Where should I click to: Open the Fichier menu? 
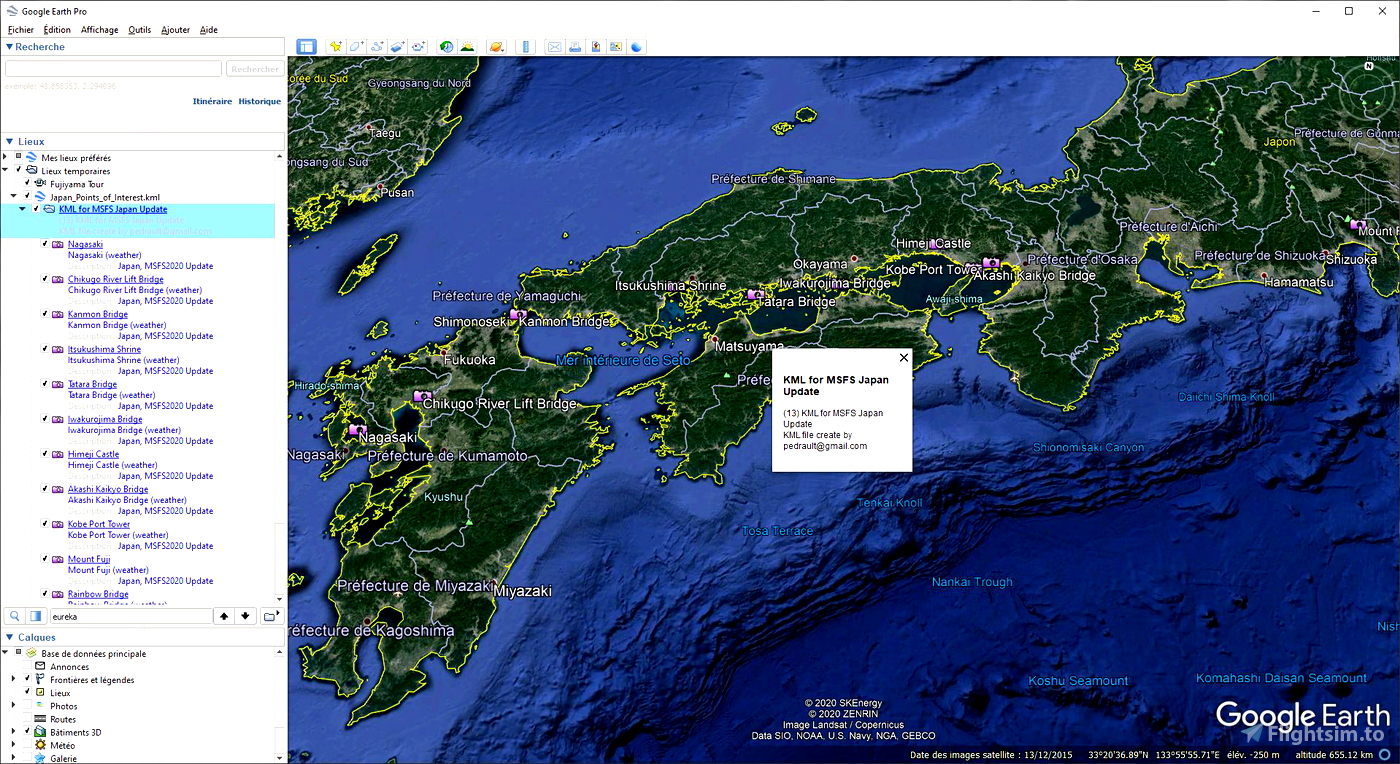click(x=21, y=30)
